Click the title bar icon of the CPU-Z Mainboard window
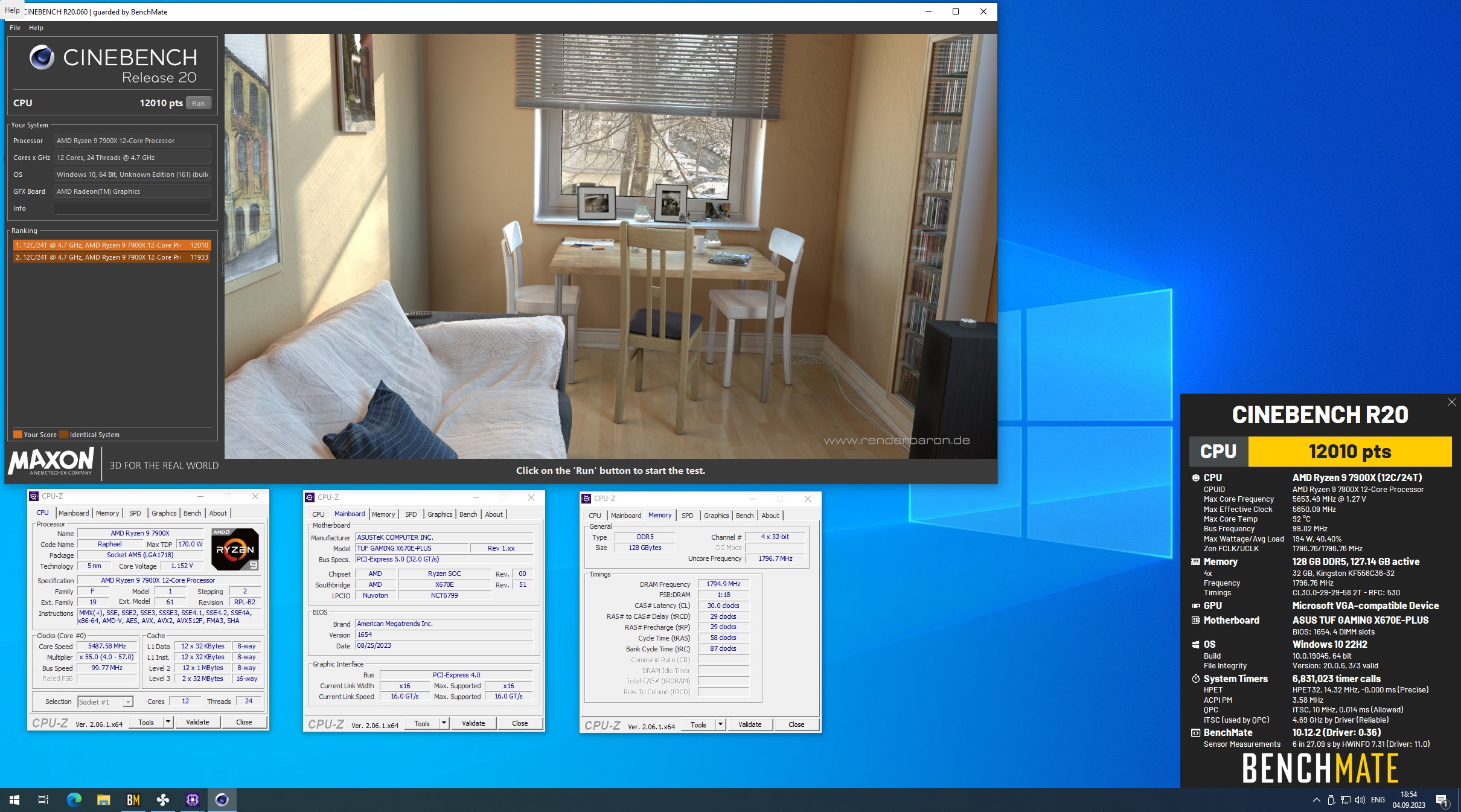The image size is (1461, 812). coord(310,497)
